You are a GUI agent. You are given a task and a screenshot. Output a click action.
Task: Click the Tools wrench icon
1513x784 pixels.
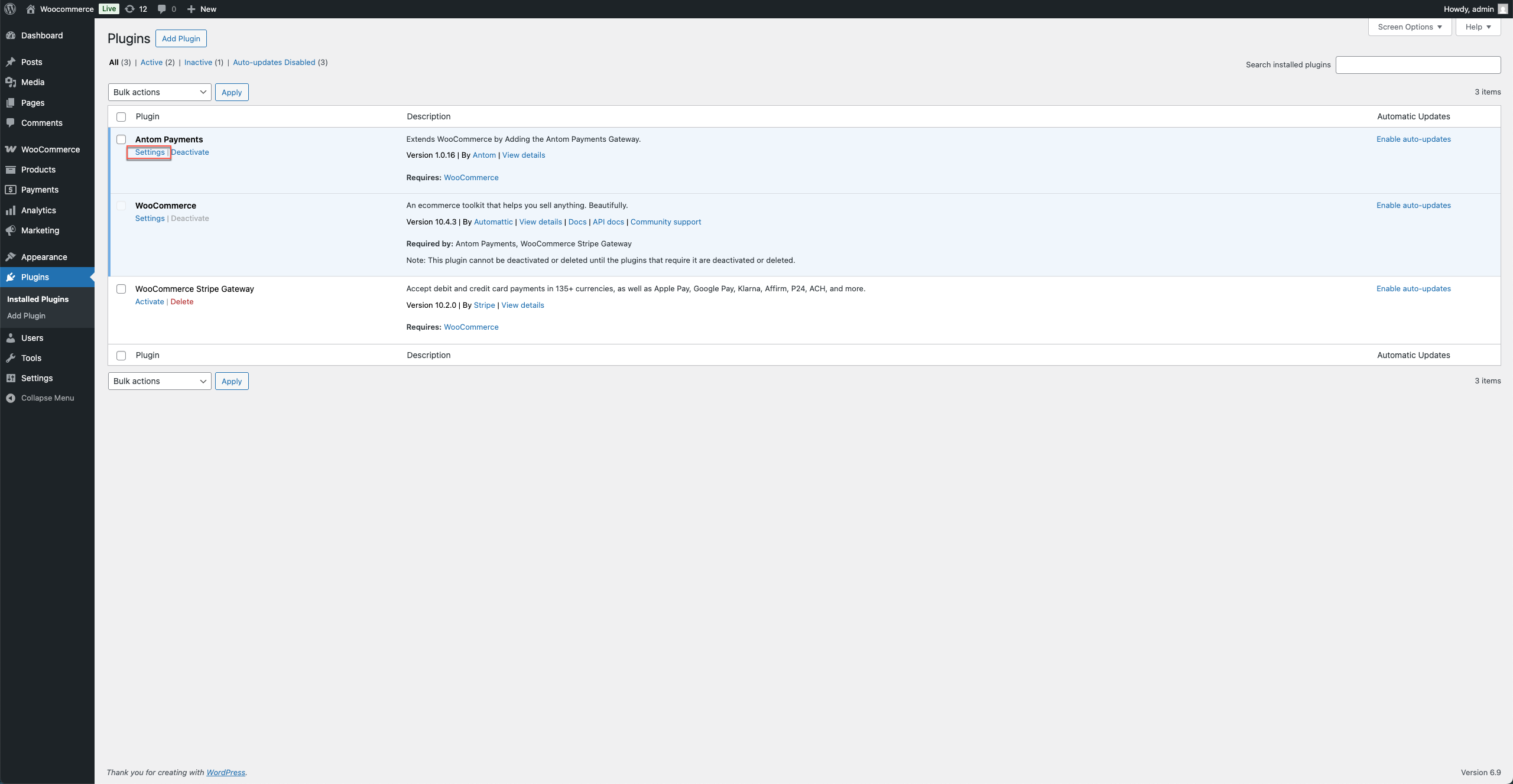(x=11, y=358)
